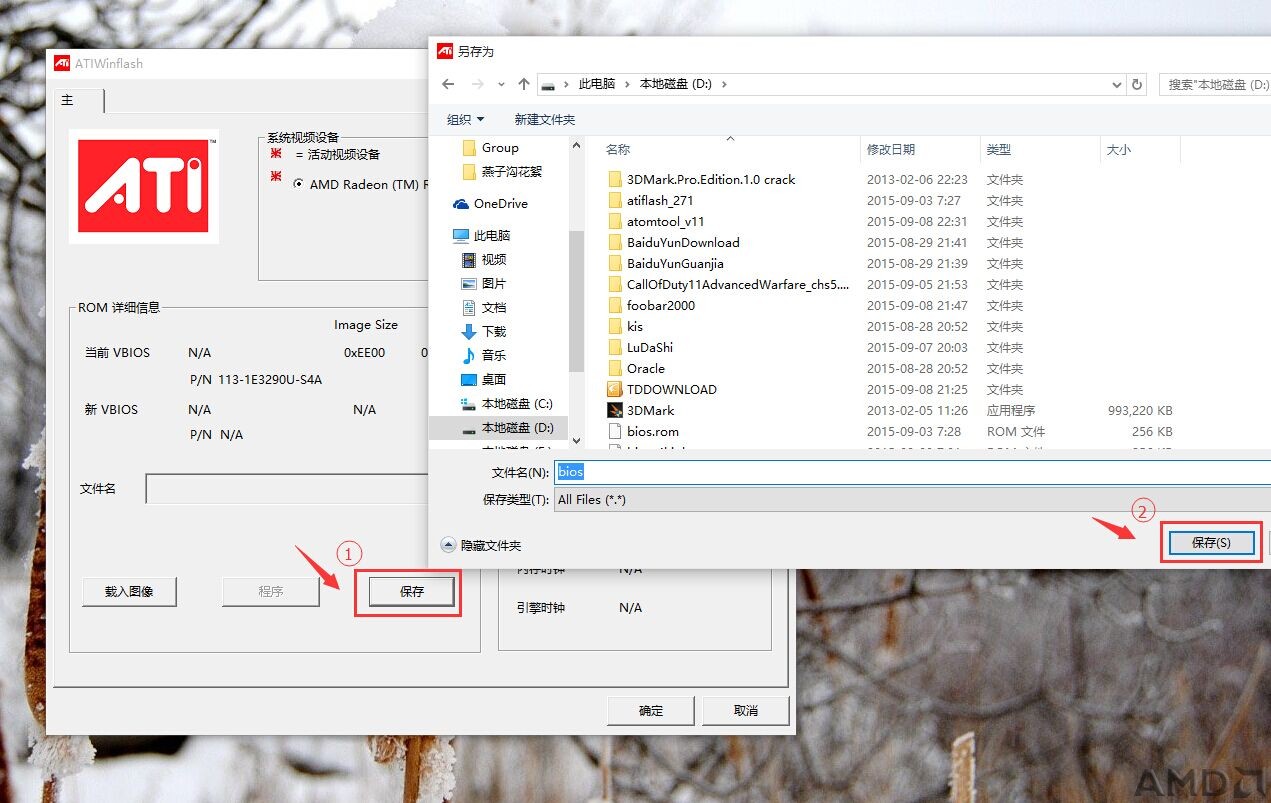Select TDDOWNLOAD folder

[661, 389]
